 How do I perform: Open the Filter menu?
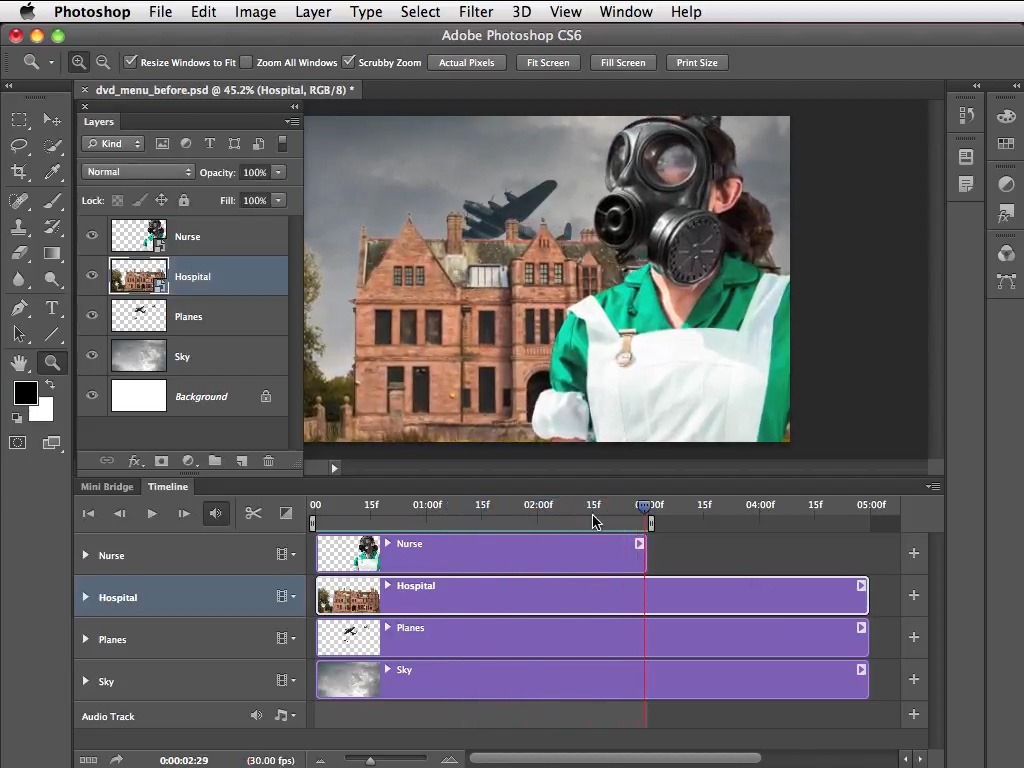[x=475, y=12]
